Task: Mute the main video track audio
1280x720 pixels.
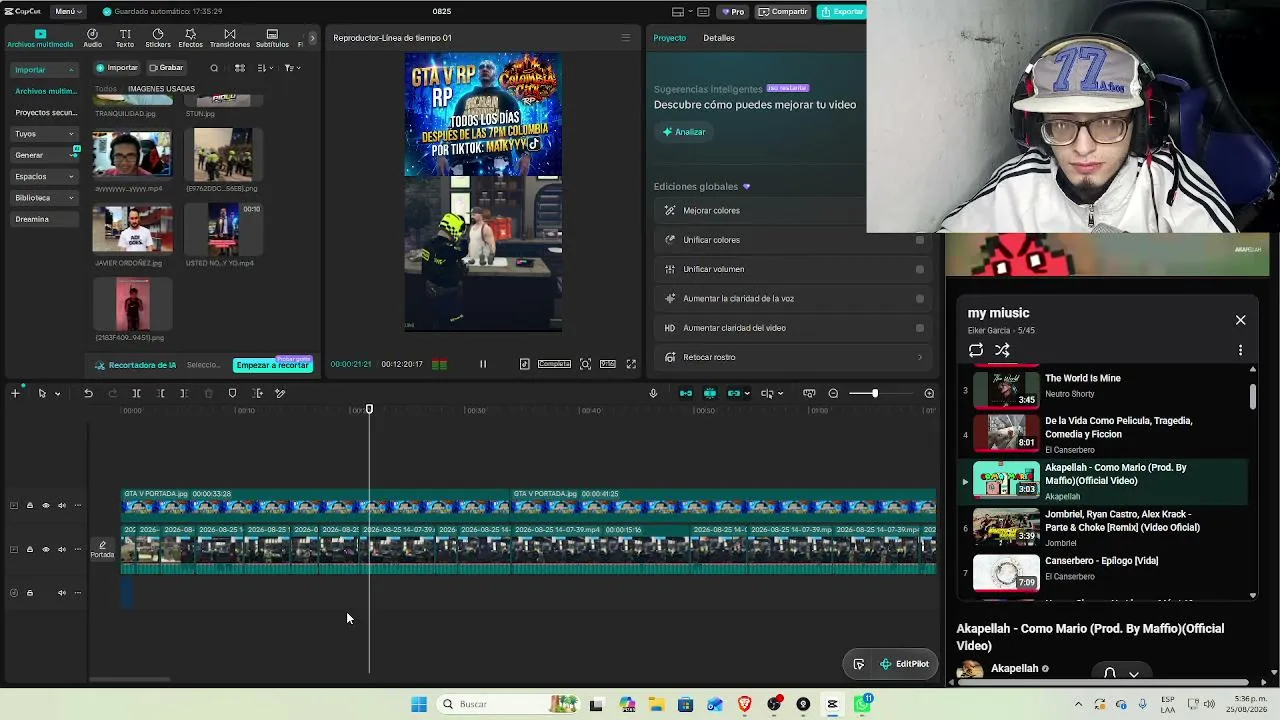Action: (x=61, y=549)
